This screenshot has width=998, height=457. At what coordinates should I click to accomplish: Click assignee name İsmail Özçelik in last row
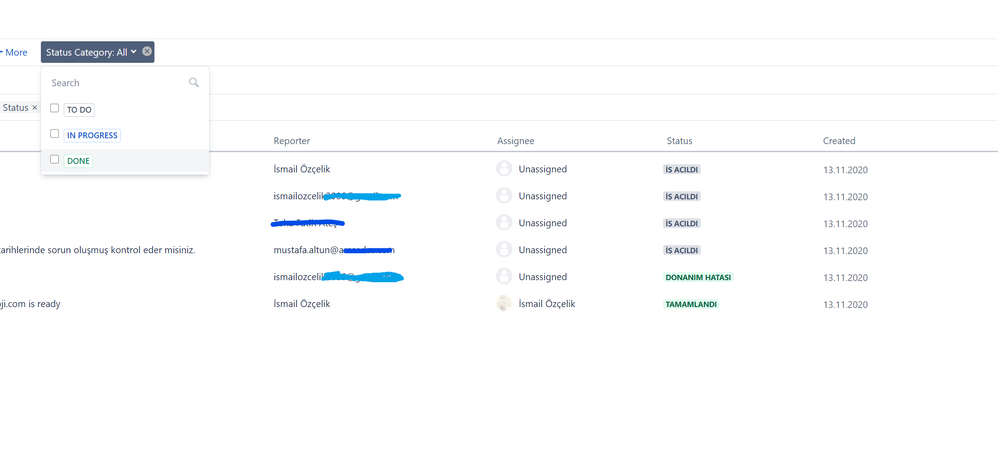tap(547, 304)
